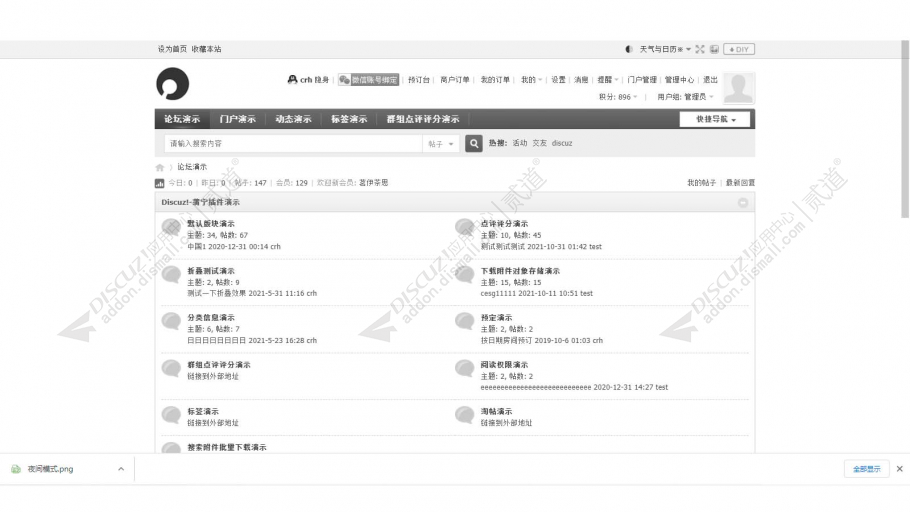The width and height of the screenshot is (910, 512).
Task: Click the round site logo
Action: [x=172, y=84]
